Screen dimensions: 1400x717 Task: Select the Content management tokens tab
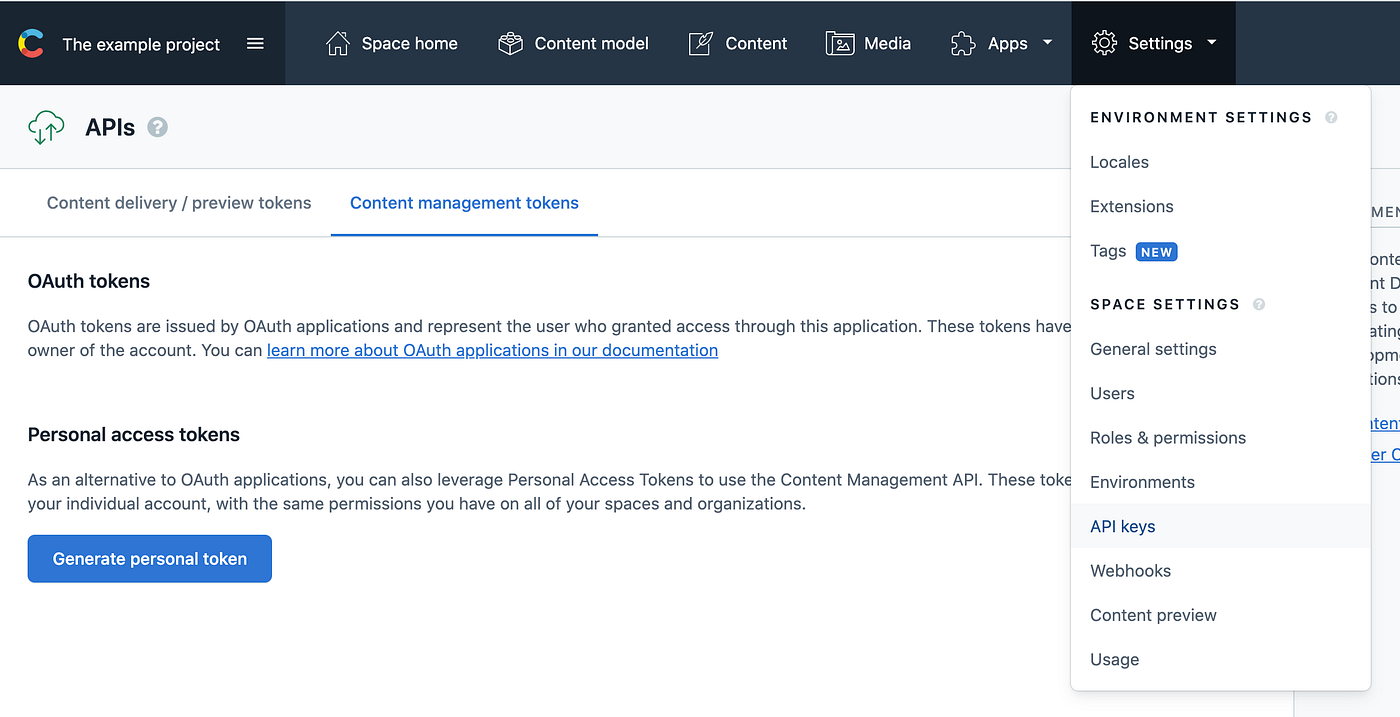tap(464, 203)
